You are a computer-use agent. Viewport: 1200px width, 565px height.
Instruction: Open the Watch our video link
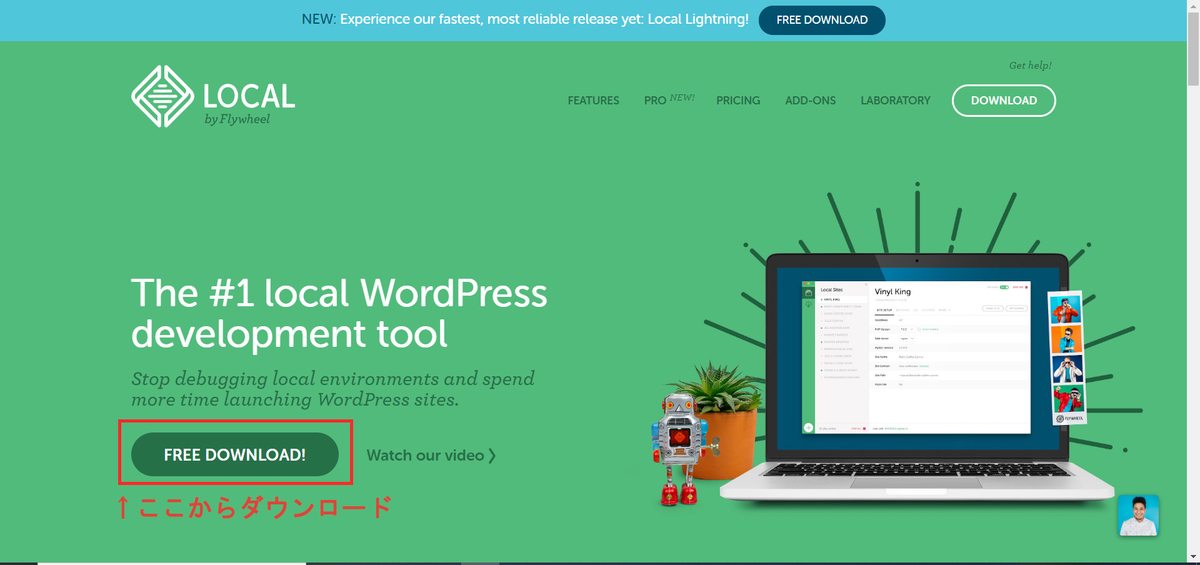click(x=431, y=455)
